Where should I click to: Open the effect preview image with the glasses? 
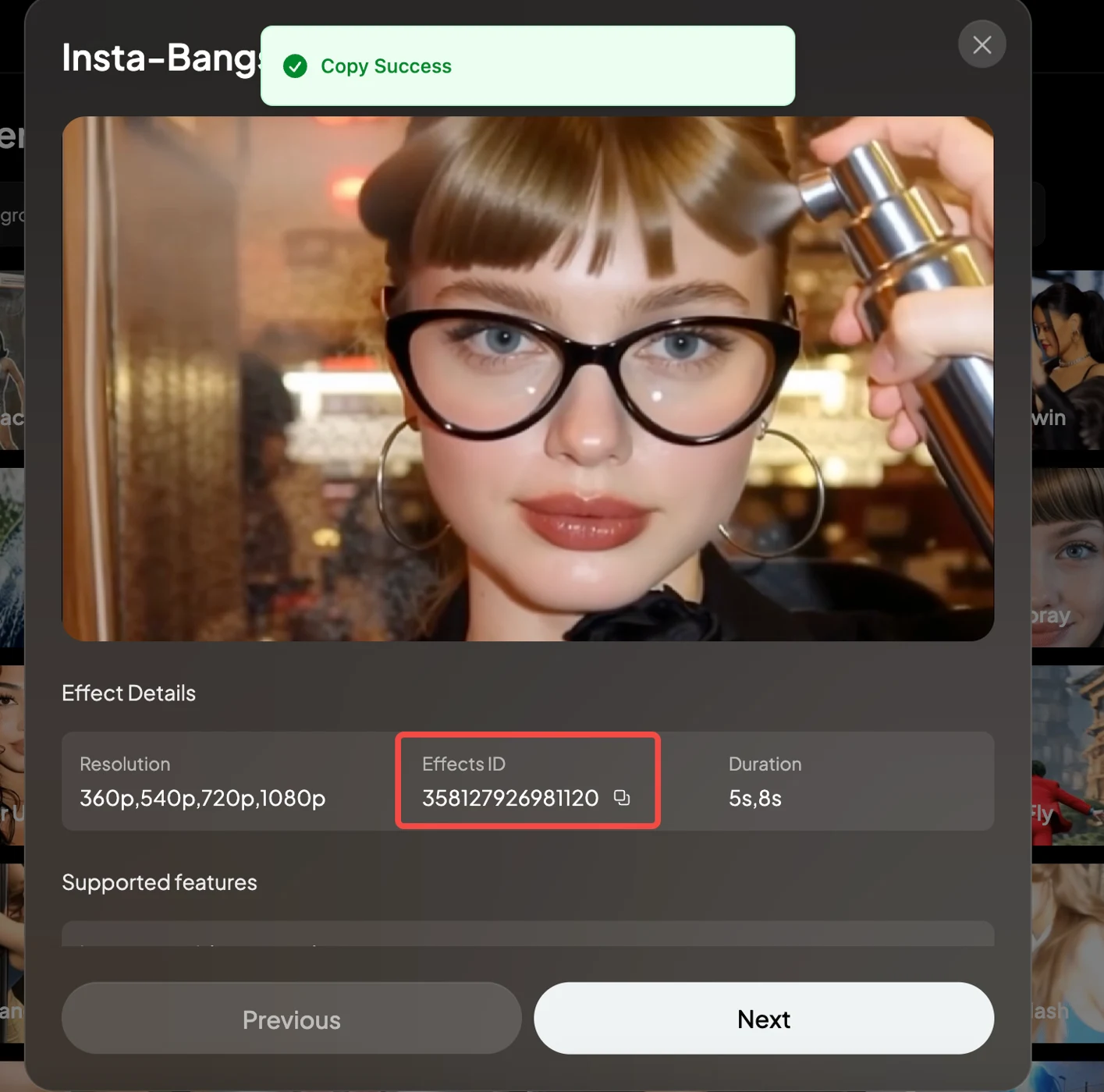click(528, 379)
